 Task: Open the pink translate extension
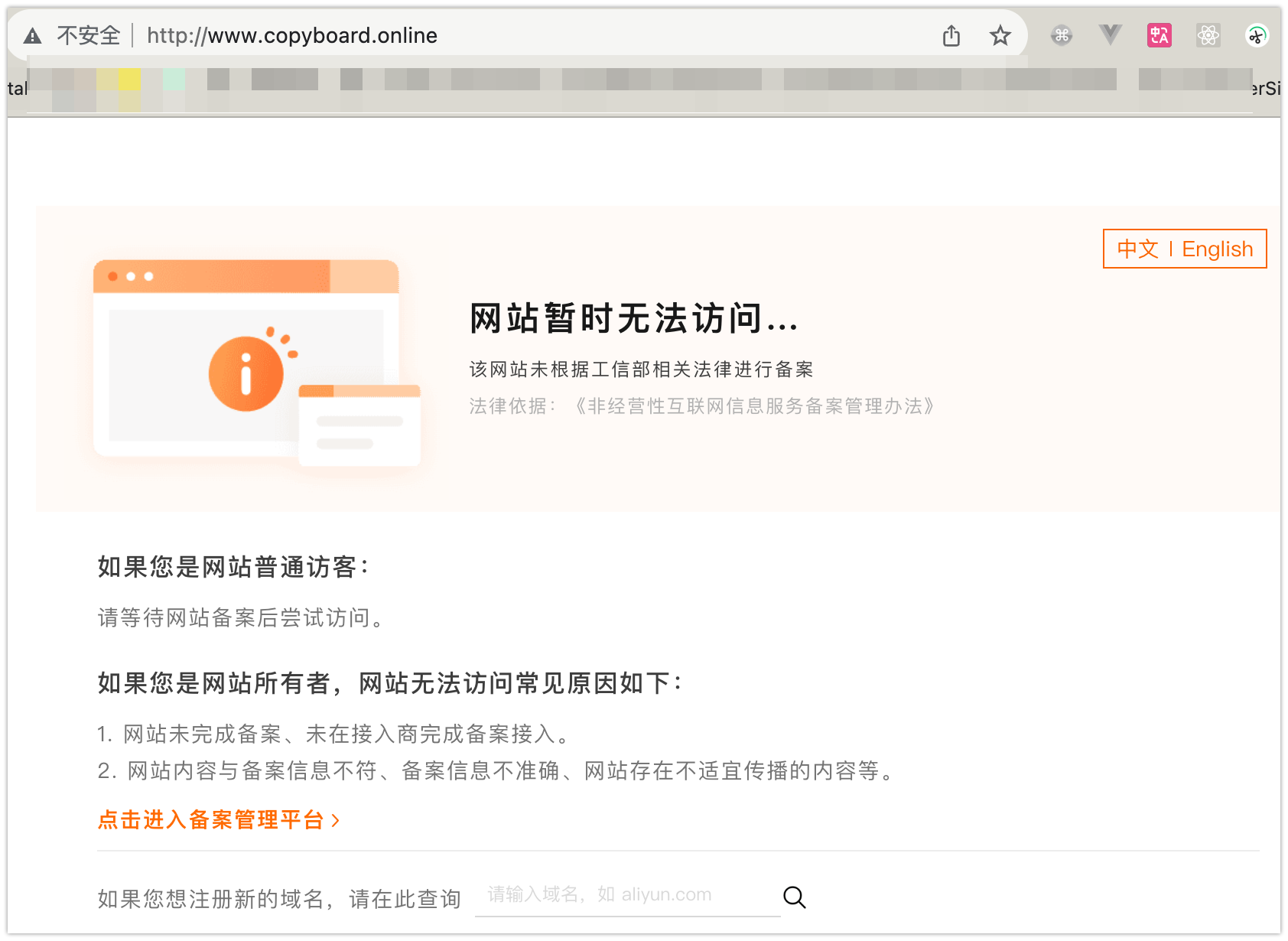pyautogui.click(x=1159, y=35)
